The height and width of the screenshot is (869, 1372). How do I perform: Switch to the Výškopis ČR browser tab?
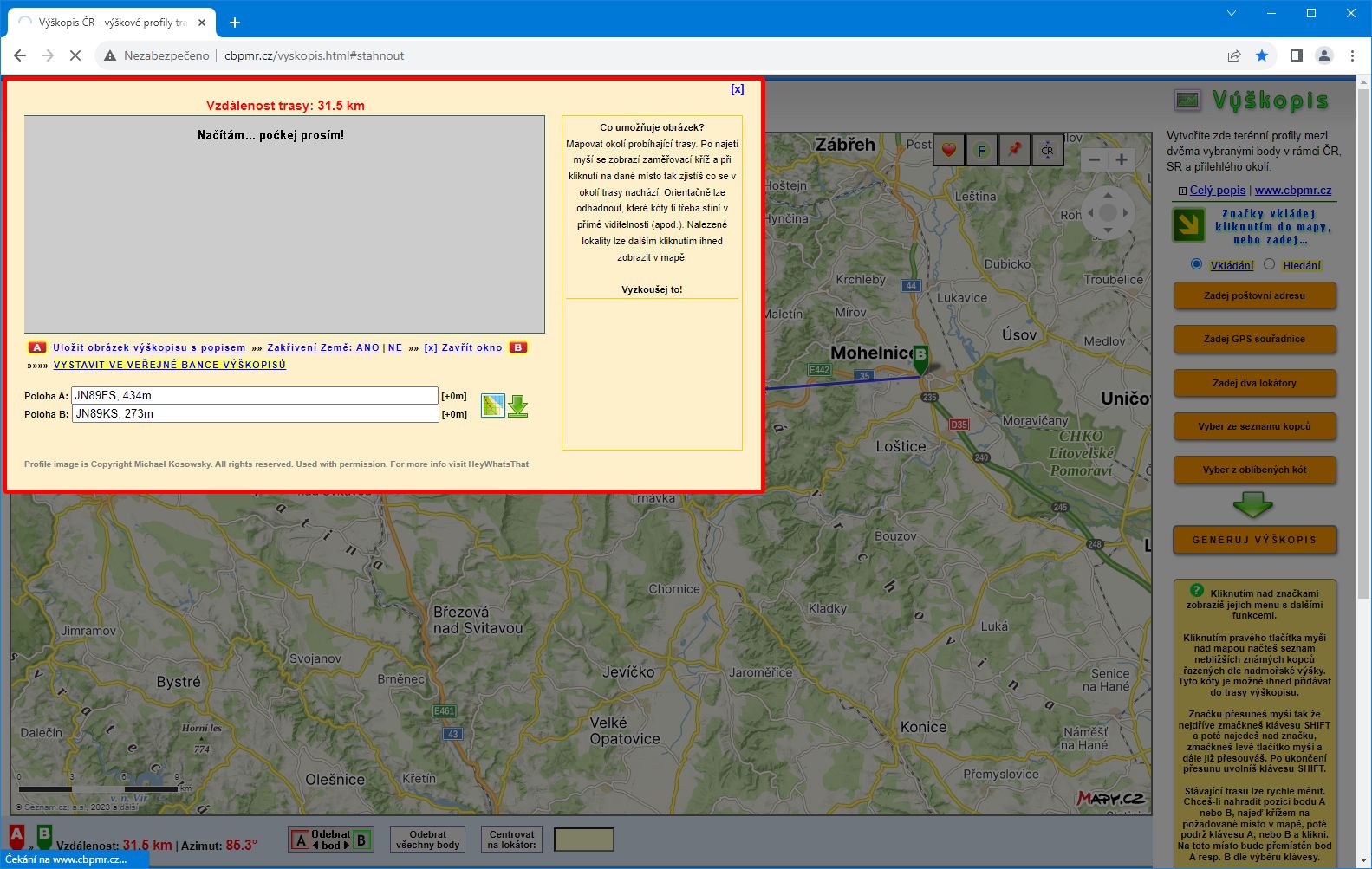(111, 23)
